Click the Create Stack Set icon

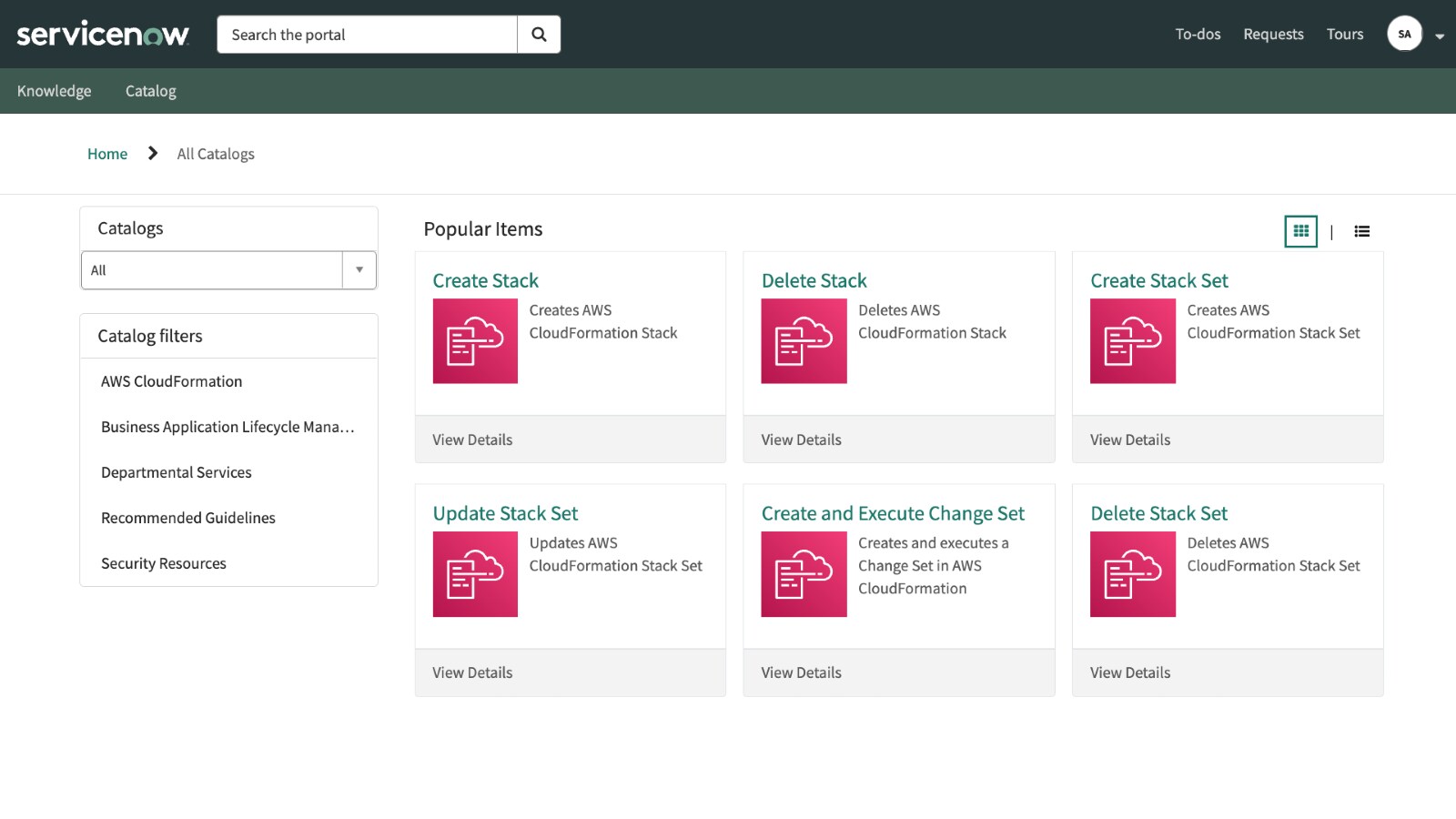pyautogui.click(x=1133, y=341)
